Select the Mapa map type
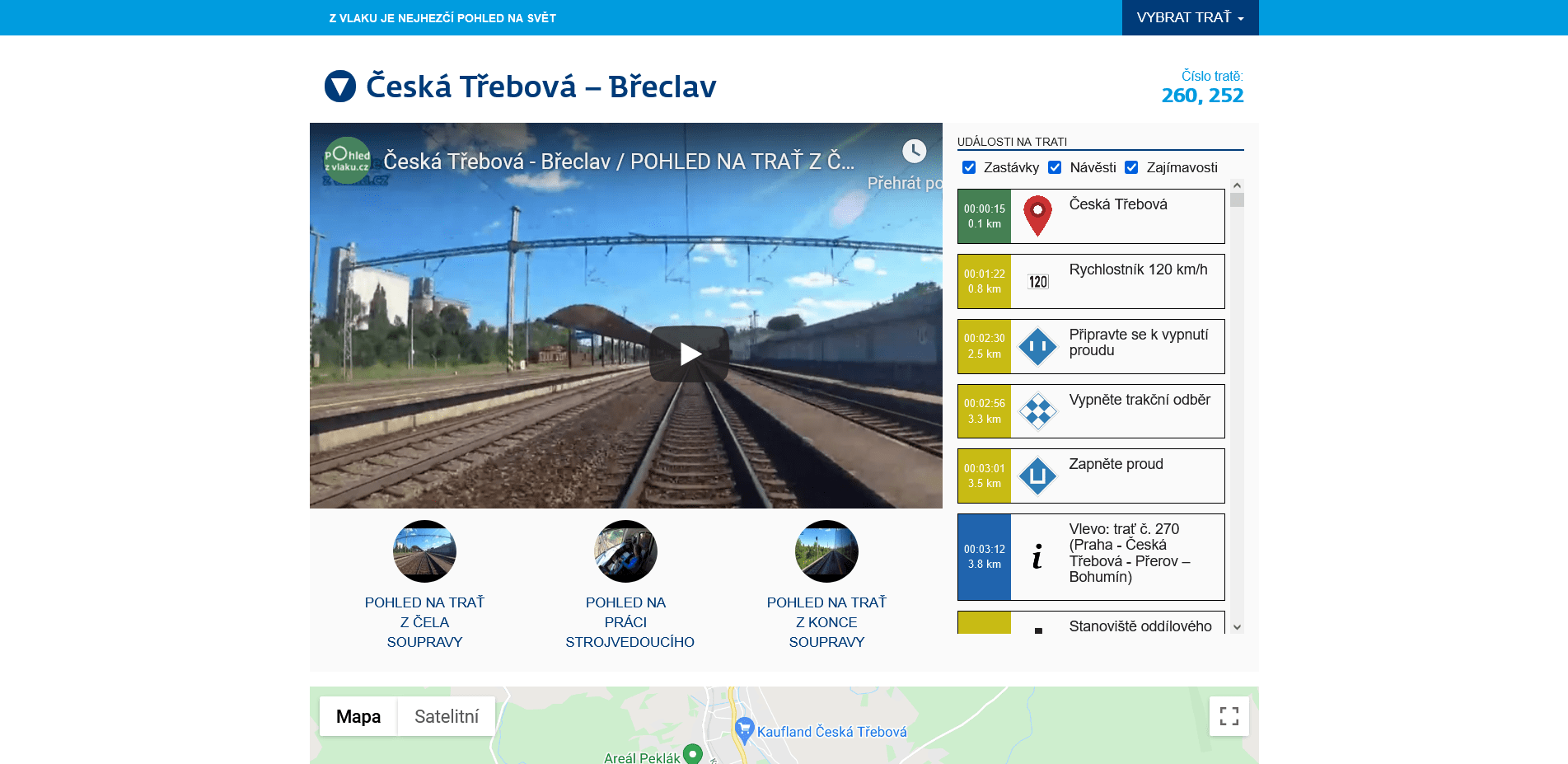The image size is (1568, 764). (358, 716)
